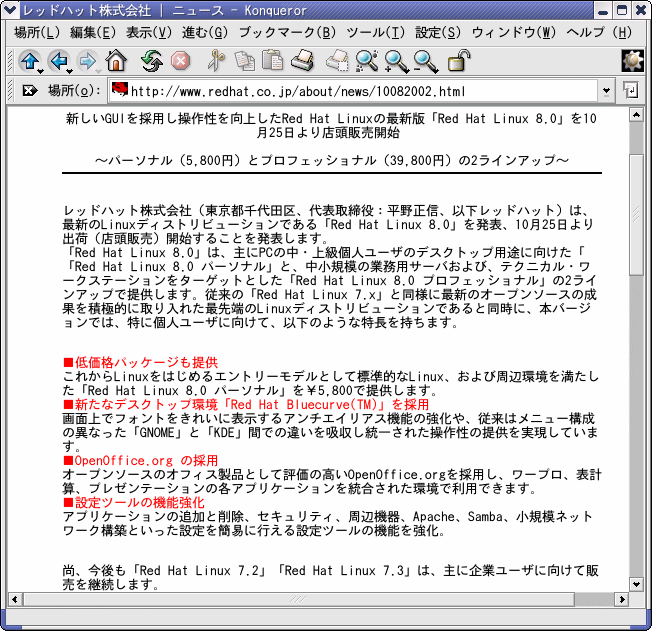Click the horizontal scrollbar thumb
Viewport: 652px width, 631px height.
[x=299, y=599]
